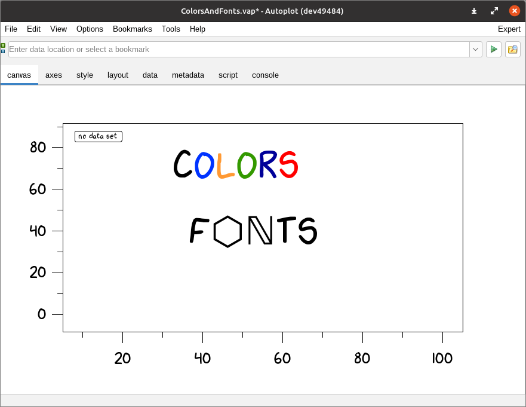Image resolution: width=526 pixels, height=407 pixels.
Task: Click the data location input field
Action: [x=239, y=50]
